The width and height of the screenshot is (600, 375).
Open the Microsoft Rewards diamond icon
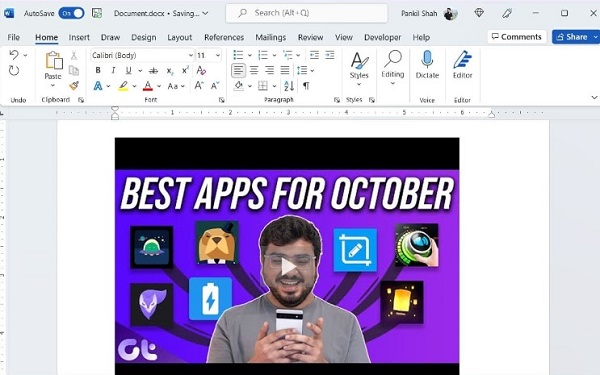(479, 13)
